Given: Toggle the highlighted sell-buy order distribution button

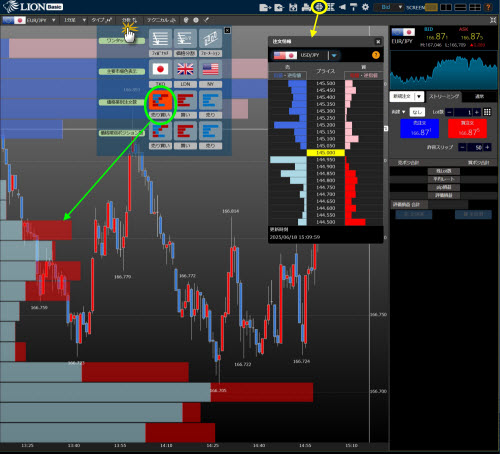Looking at the screenshot, I should tap(160, 100).
